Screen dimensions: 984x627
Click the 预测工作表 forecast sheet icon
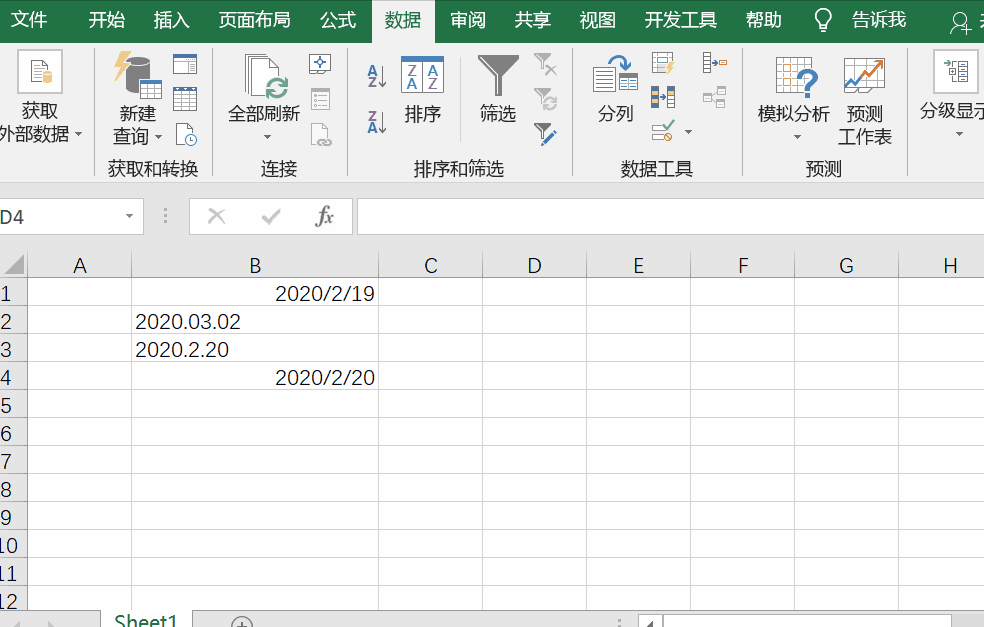[864, 100]
